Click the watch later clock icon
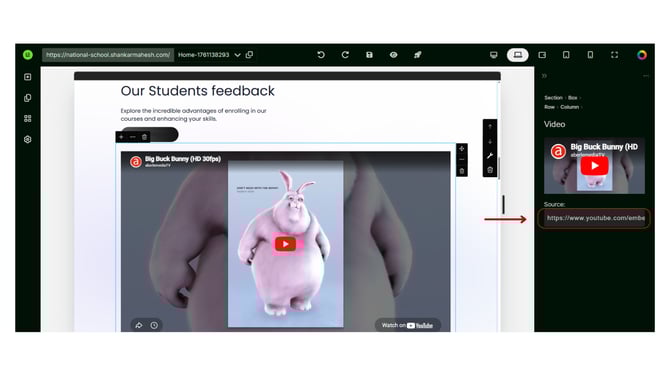Viewport: 670px width, 376px height. 154,325
